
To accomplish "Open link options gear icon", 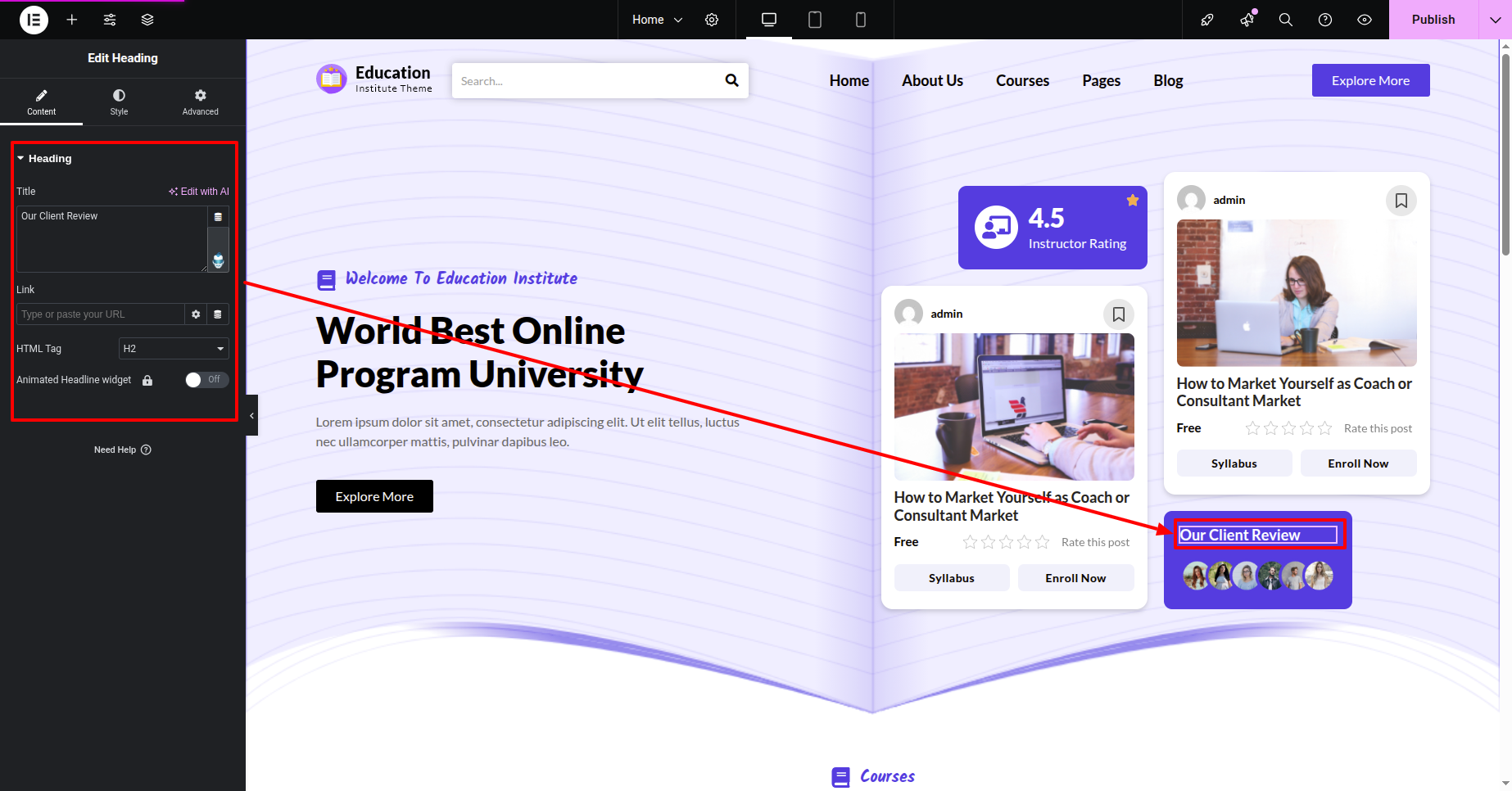I will (x=196, y=314).
